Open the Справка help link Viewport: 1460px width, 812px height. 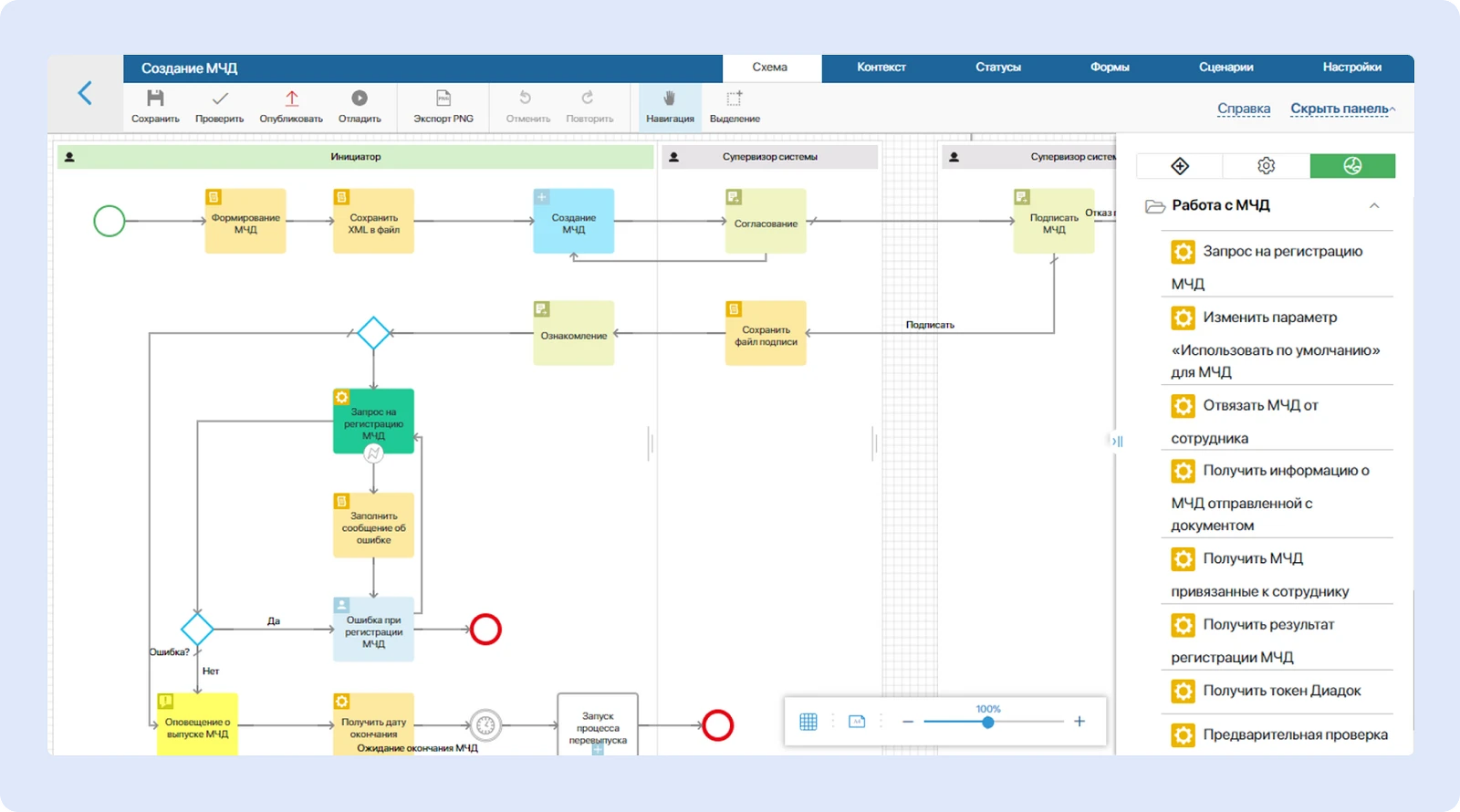pos(1244,109)
